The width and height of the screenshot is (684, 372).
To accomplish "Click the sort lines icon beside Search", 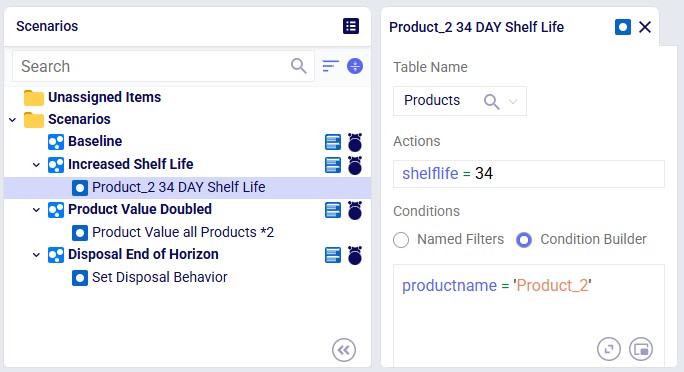I will 330,66.
